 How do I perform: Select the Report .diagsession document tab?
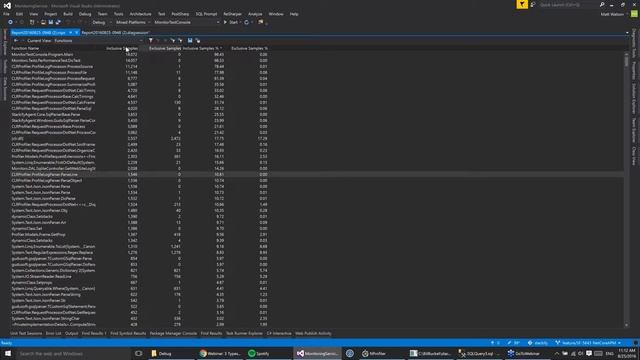click(116, 32)
